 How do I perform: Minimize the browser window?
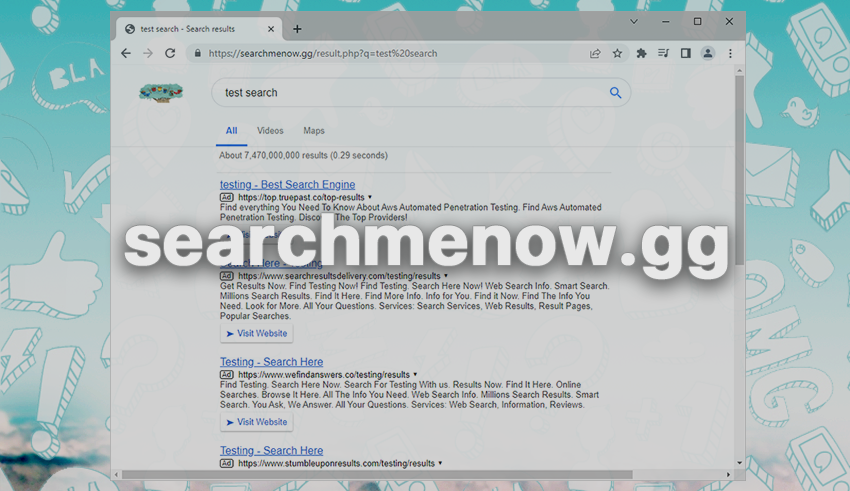point(666,22)
